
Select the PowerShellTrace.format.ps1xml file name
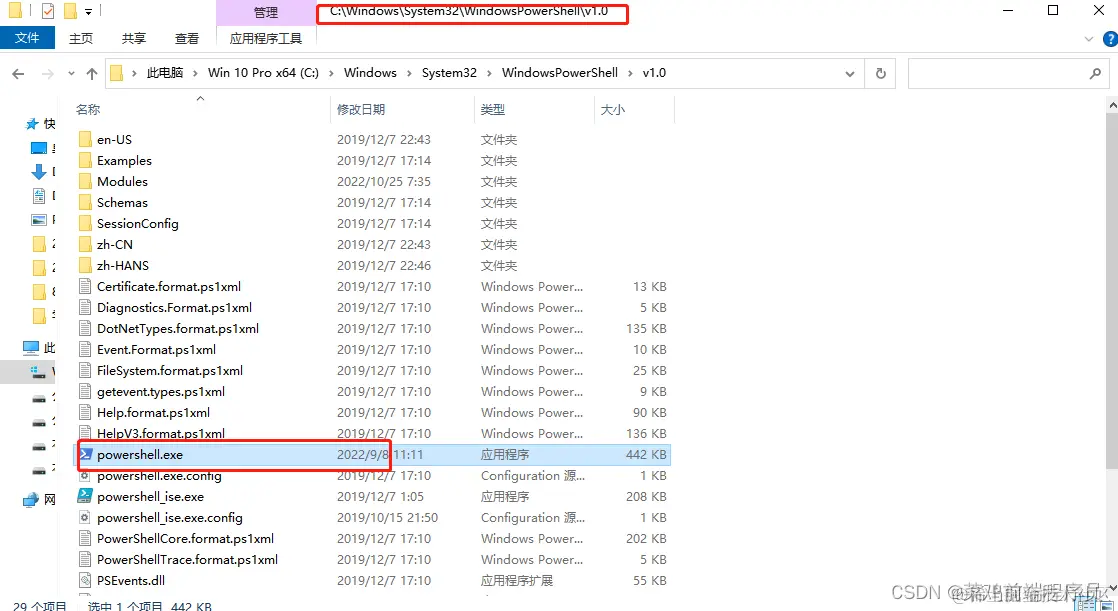(188, 560)
